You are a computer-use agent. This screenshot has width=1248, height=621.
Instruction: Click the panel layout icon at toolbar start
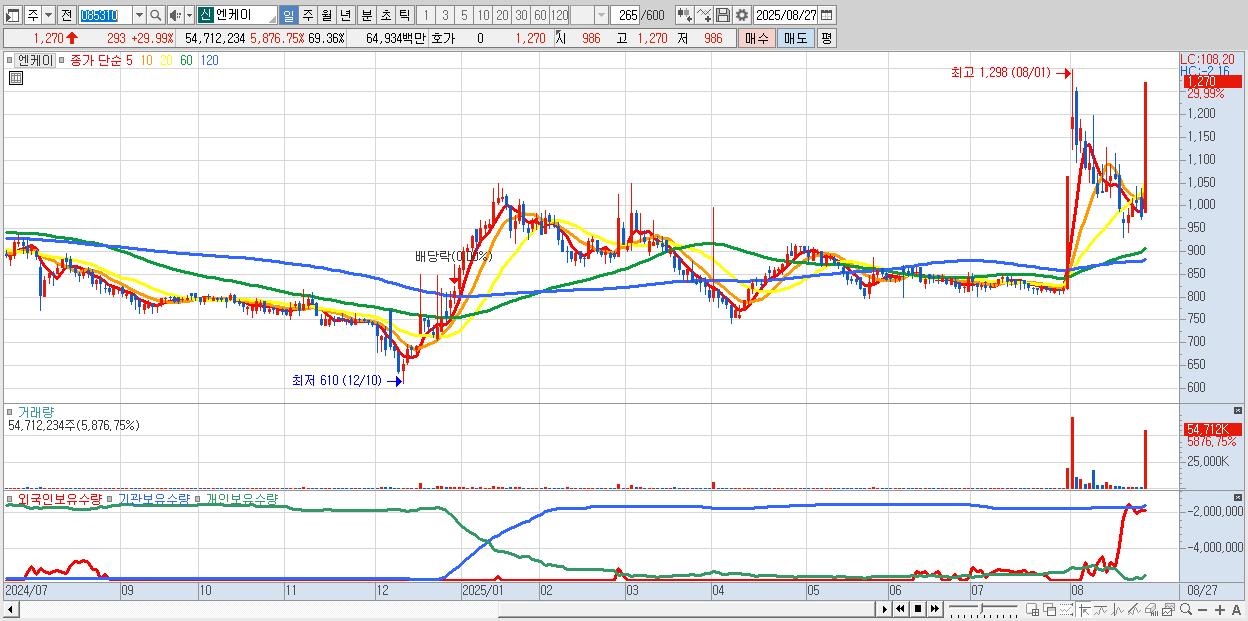12,15
